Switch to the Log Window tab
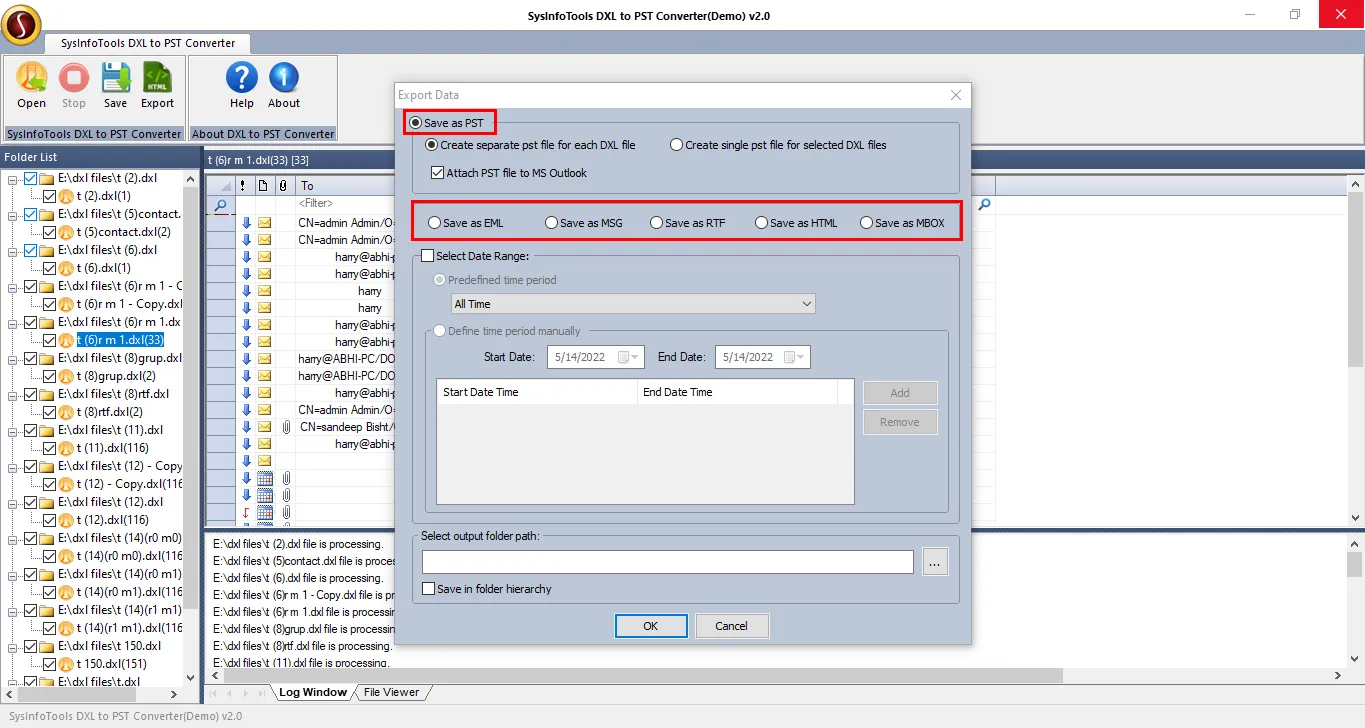The width and height of the screenshot is (1365, 728). [x=312, y=692]
